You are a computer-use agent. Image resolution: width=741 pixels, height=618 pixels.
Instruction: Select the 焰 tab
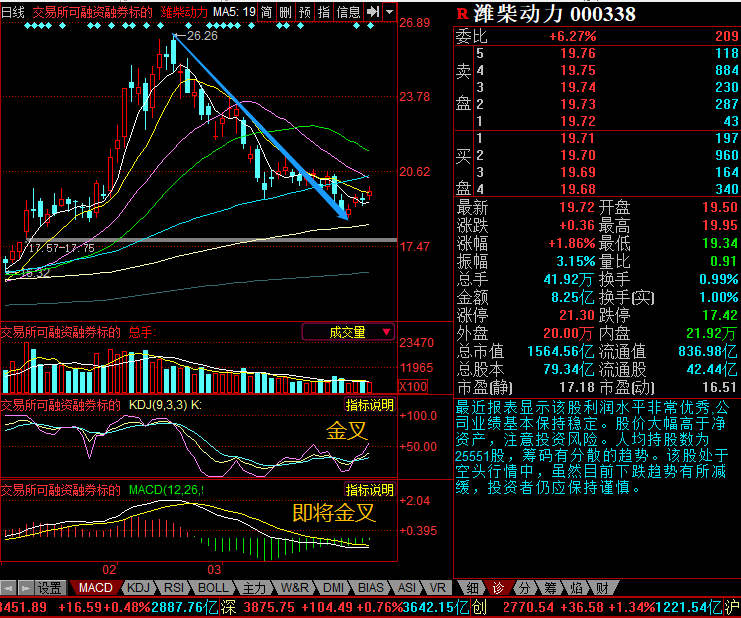point(576,588)
